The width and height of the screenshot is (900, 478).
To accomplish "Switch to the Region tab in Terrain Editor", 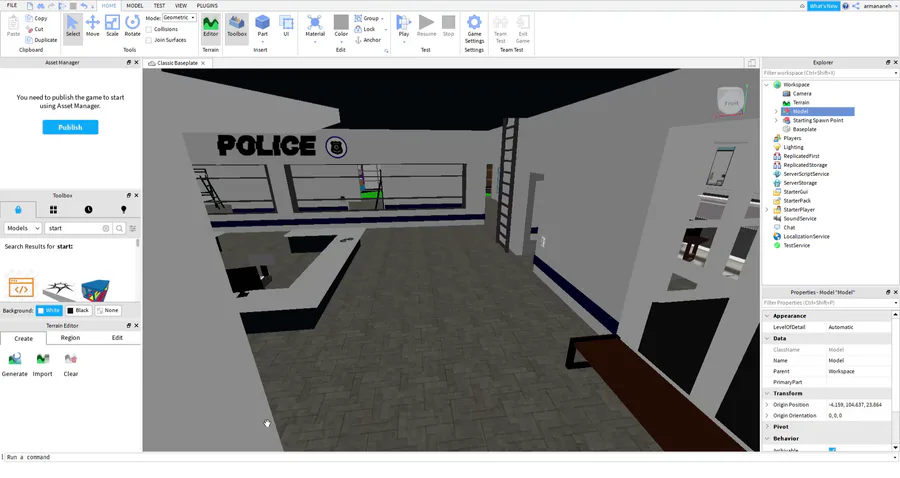I will pos(71,338).
